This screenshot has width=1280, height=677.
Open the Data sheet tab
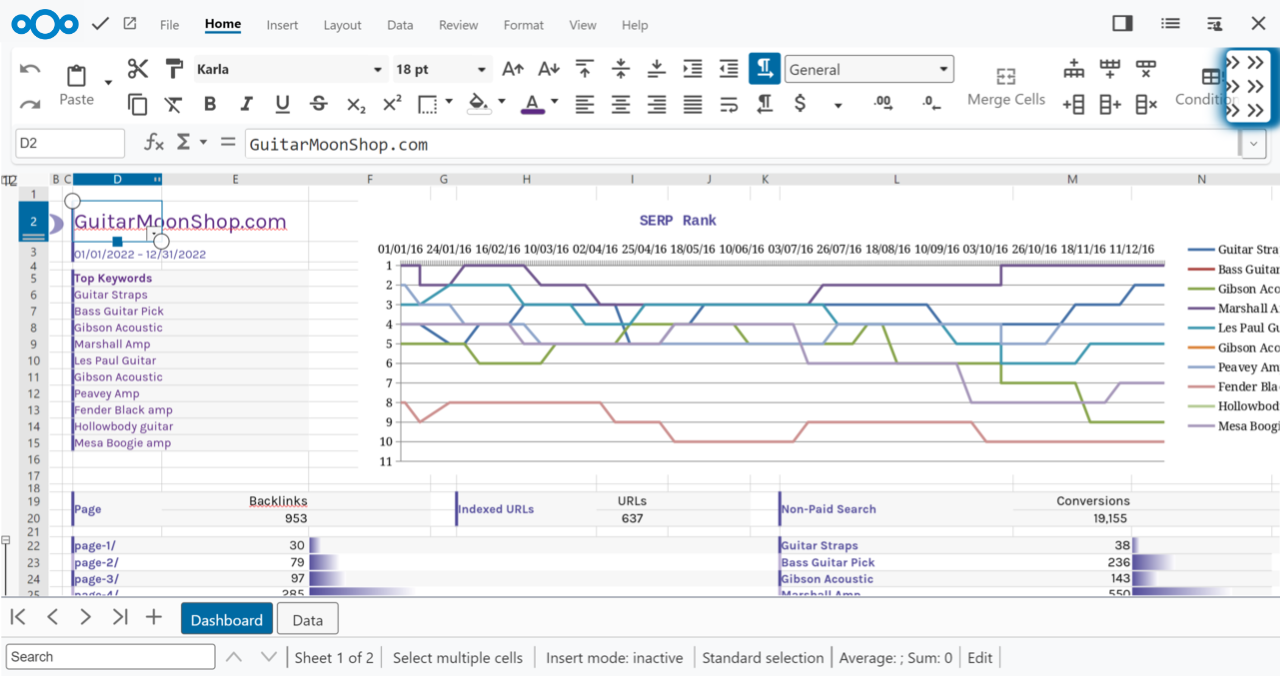(x=308, y=620)
